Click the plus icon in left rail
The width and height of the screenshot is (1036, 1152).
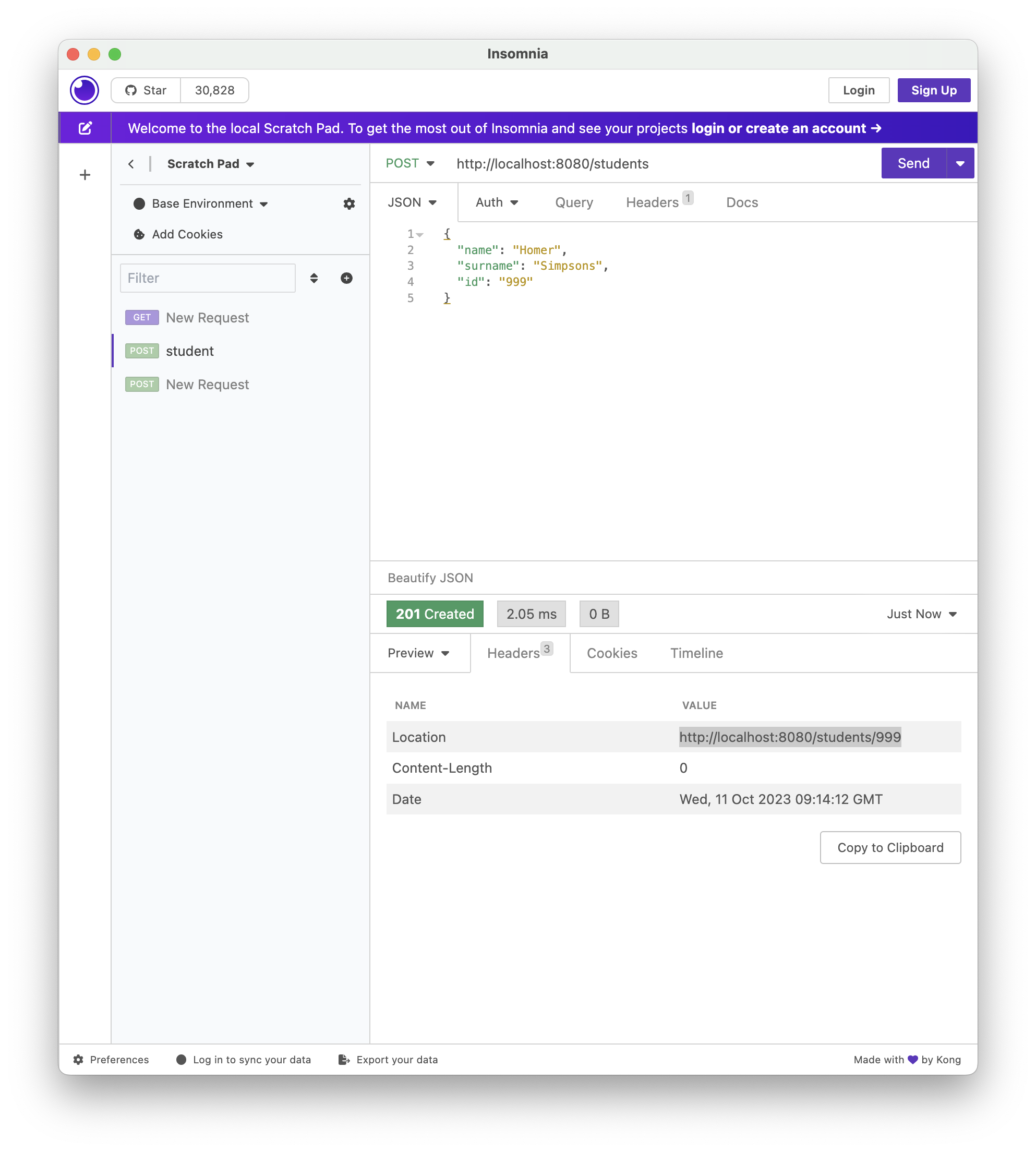pyautogui.click(x=85, y=175)
